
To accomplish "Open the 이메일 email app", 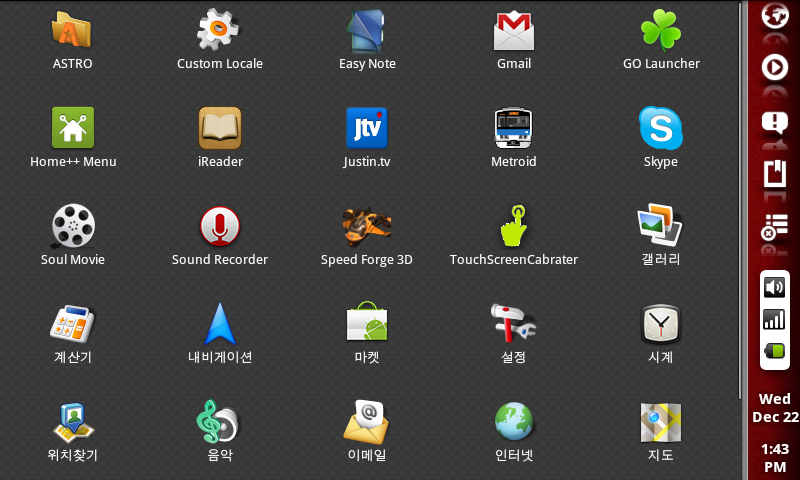I will click(x=366, y=421).
